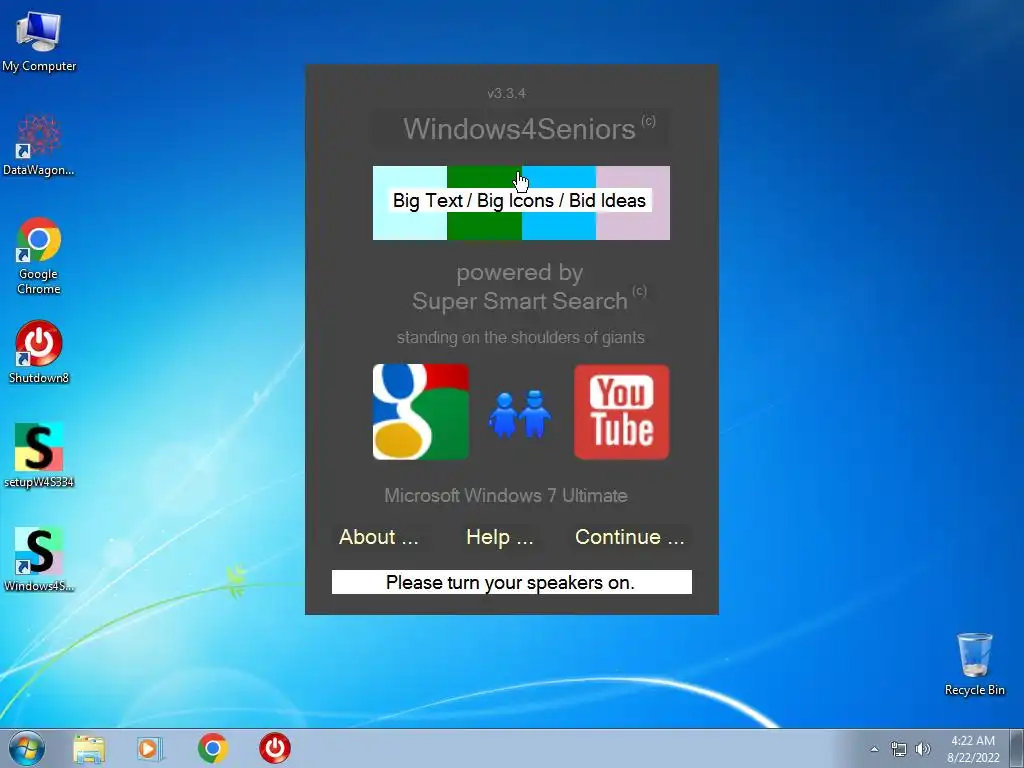Click the Continue ... button
The height and width of the screenshot is (768, 1024).
pos(630,537)
